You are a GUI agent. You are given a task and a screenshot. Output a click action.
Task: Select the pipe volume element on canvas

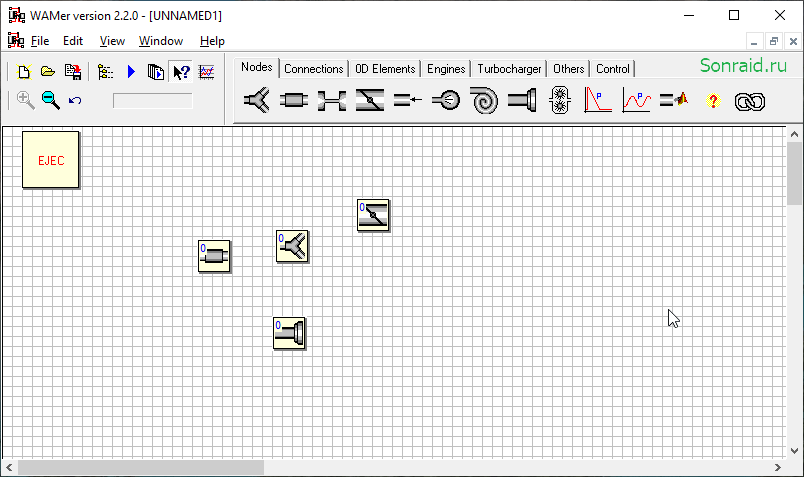214,256
